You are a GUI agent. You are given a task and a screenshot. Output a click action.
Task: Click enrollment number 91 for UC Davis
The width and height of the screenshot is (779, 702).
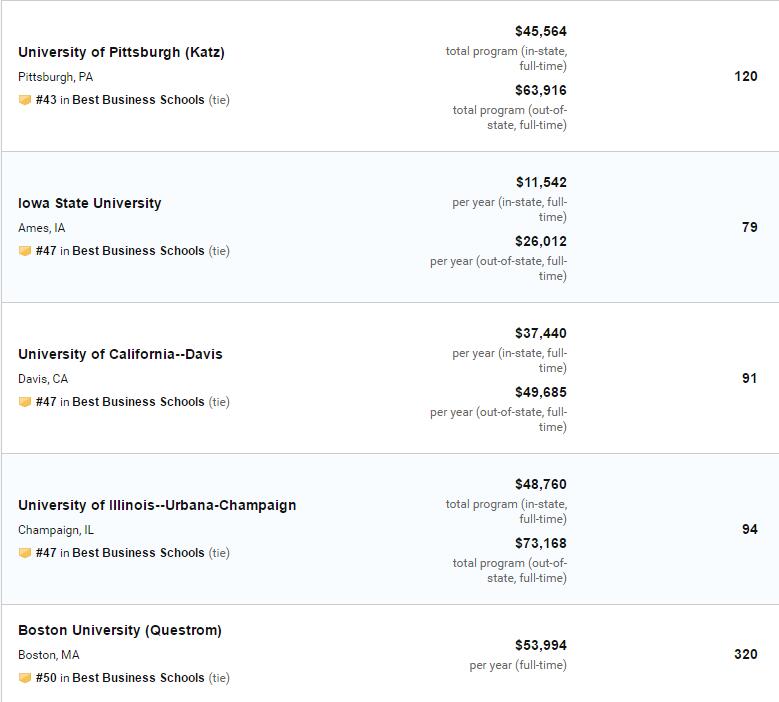(x=750, y=379)
